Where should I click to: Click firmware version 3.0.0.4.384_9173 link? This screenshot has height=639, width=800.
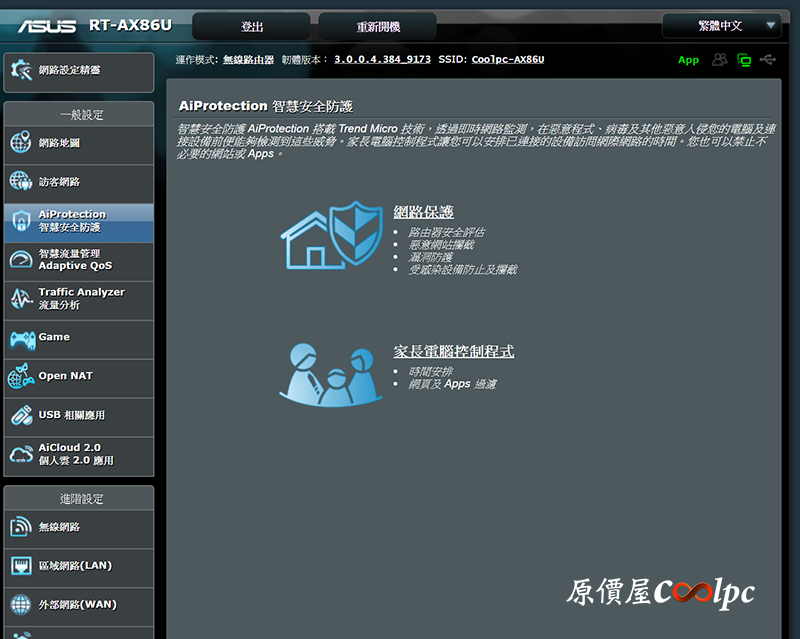tap(382, 59)
